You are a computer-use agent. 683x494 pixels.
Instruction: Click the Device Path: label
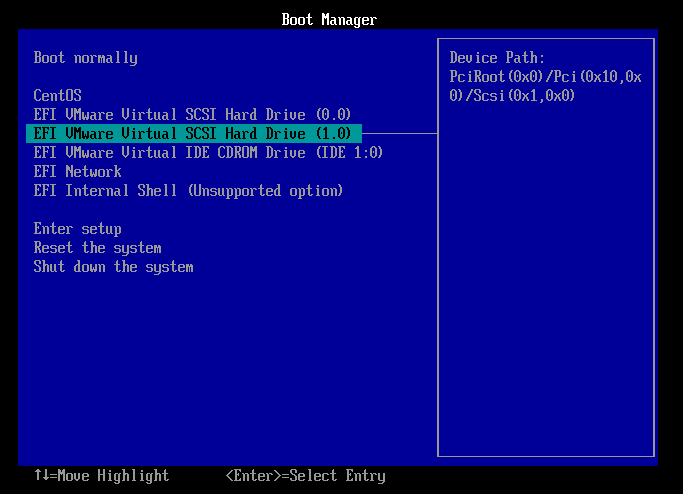pyautogui.click(x=497, y=58)
